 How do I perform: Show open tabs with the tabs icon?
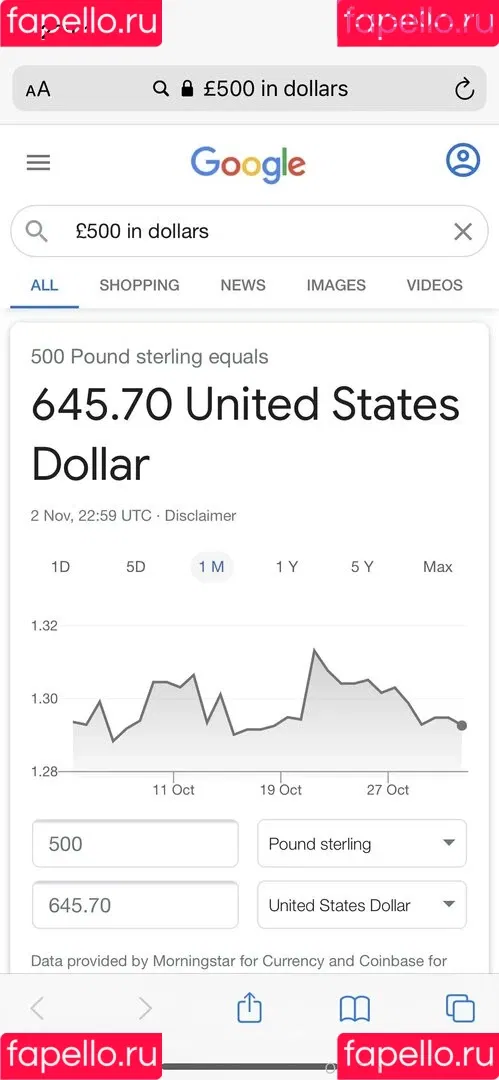(x=460, y=1009)
